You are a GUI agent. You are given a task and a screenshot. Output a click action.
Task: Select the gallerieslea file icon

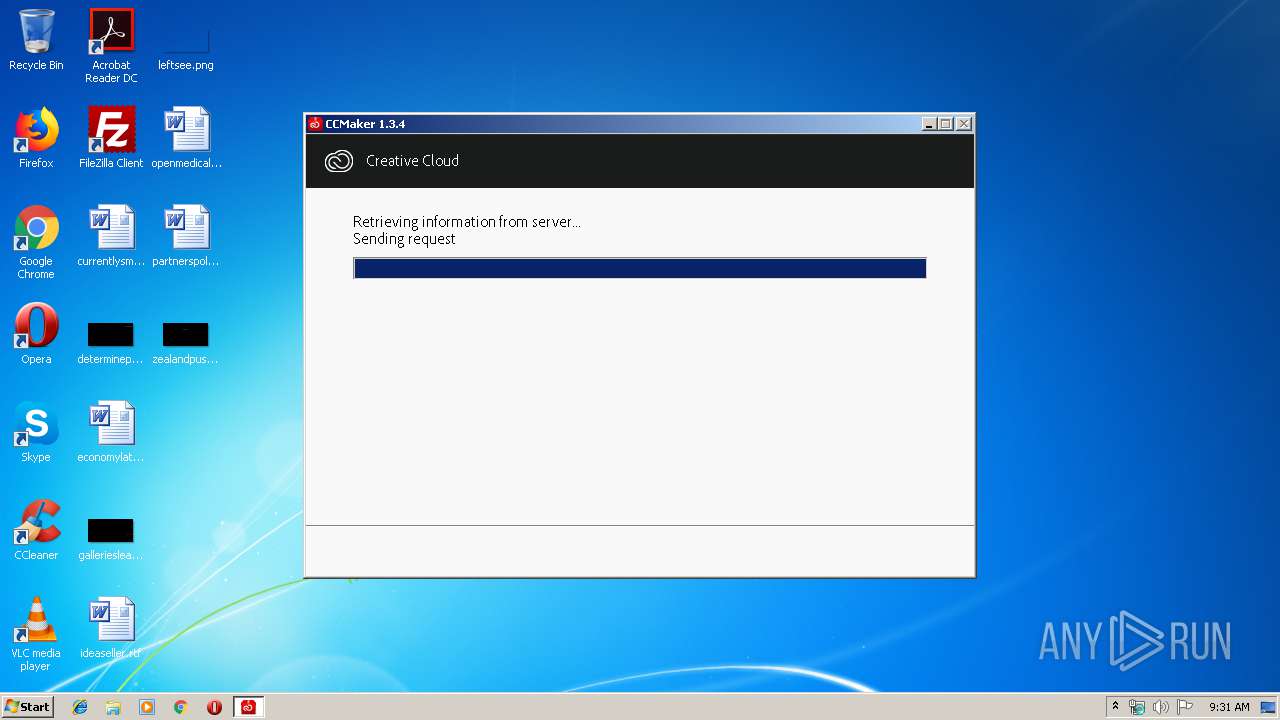click(x=111, y=538)
